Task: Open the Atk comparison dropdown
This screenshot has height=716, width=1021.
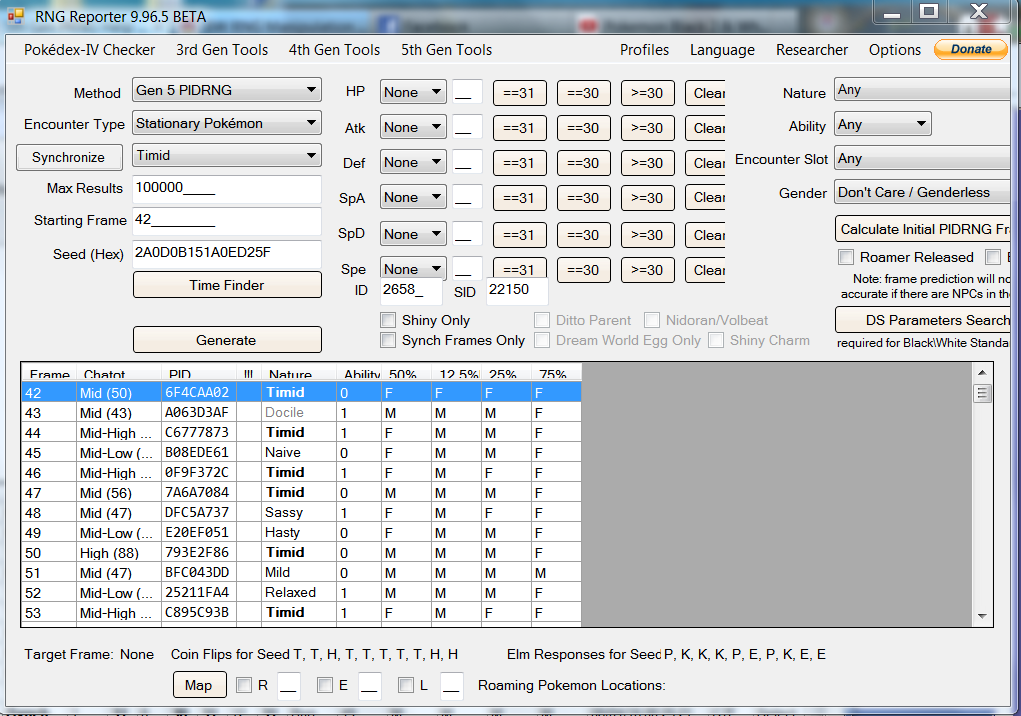Action: [x=413, y=128]
